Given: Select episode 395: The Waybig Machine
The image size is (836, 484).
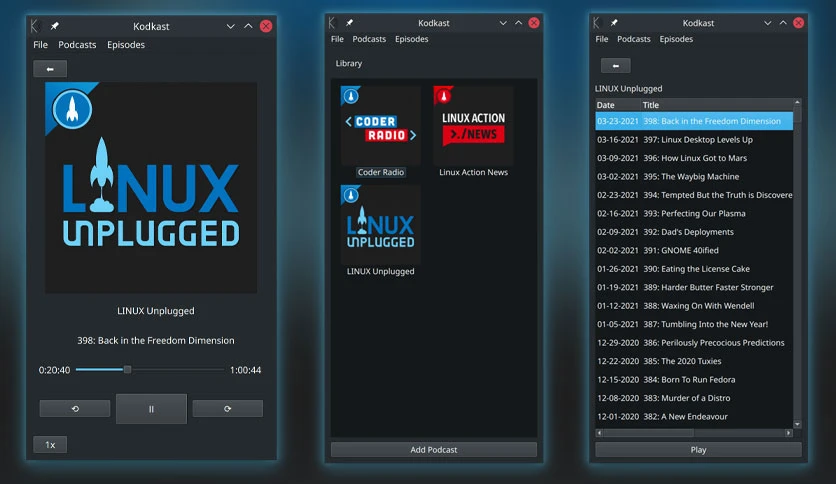Looking at the screenshot, I should [x=694, y=176].
